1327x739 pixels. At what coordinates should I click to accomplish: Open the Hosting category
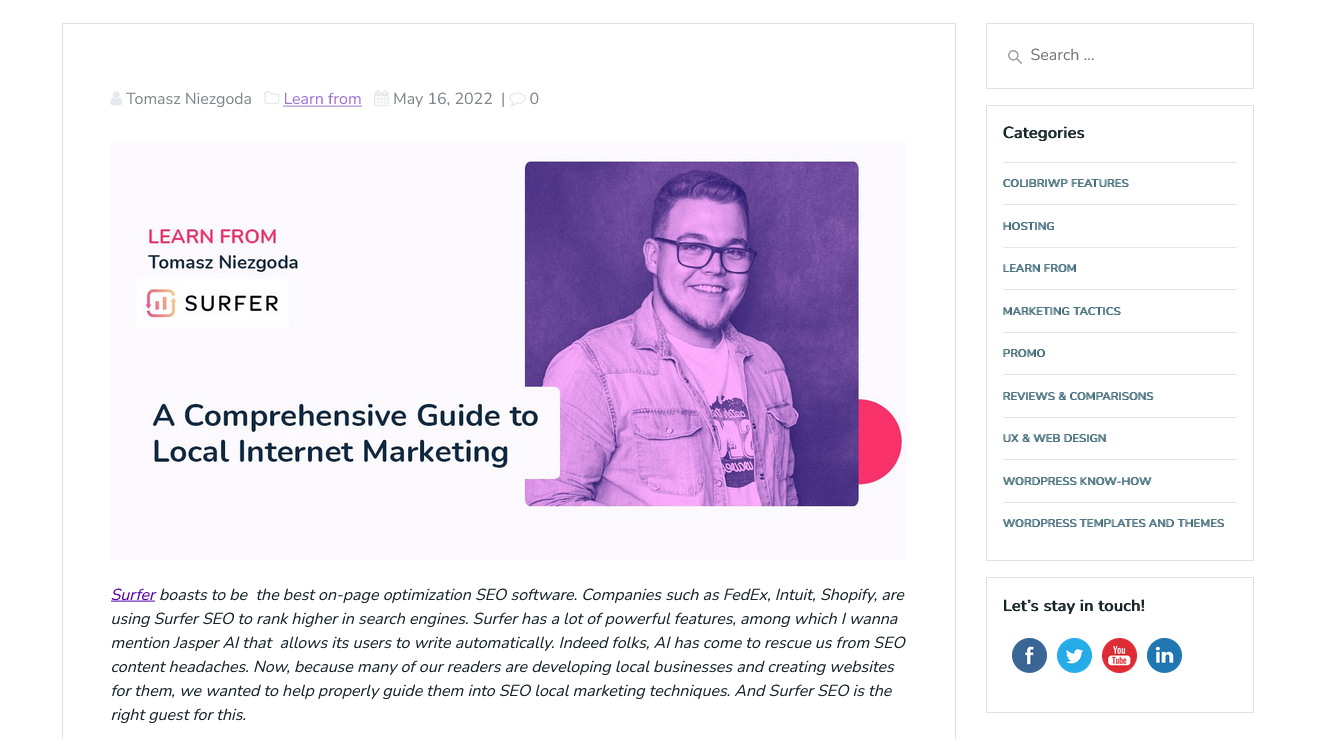point(1028,226)
